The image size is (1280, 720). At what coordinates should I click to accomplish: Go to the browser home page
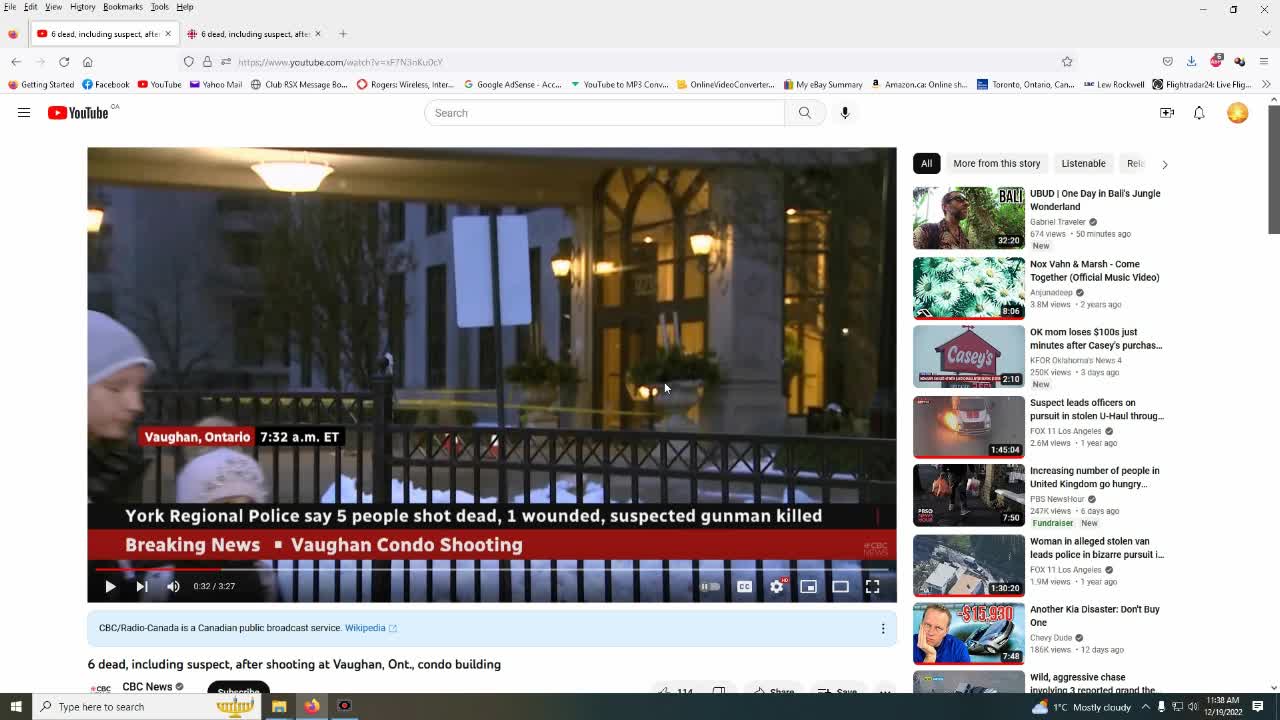[x=88, y=62]
